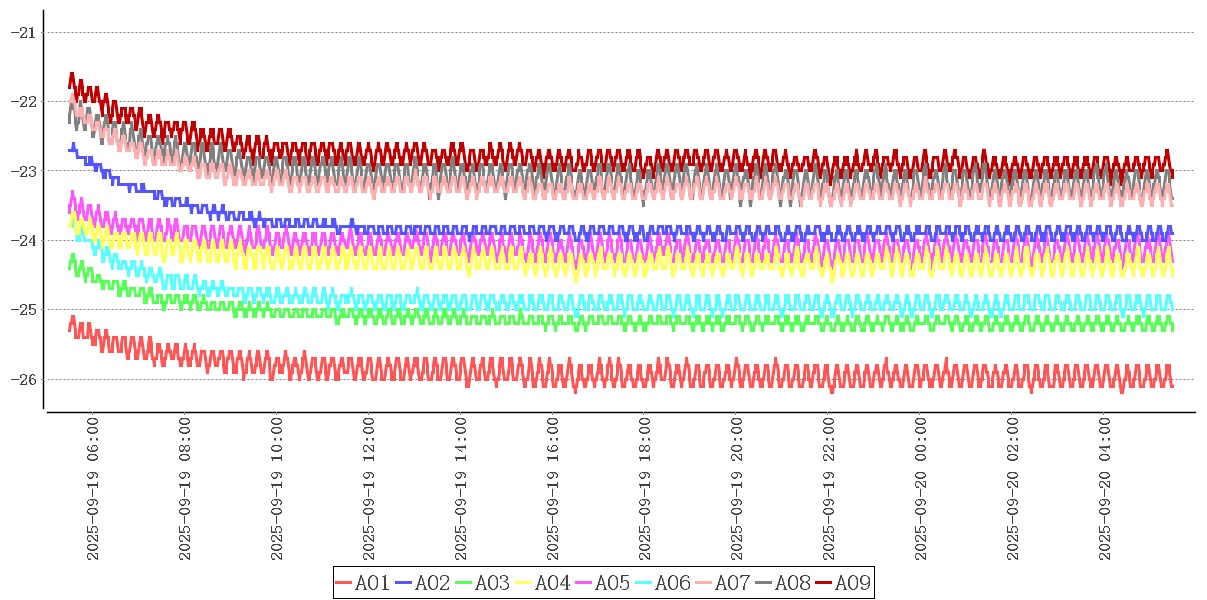Select the 2025-09-20 04:00 time tick label
This screenshot has width=1207, height=600.
(x=1105, y=489)
